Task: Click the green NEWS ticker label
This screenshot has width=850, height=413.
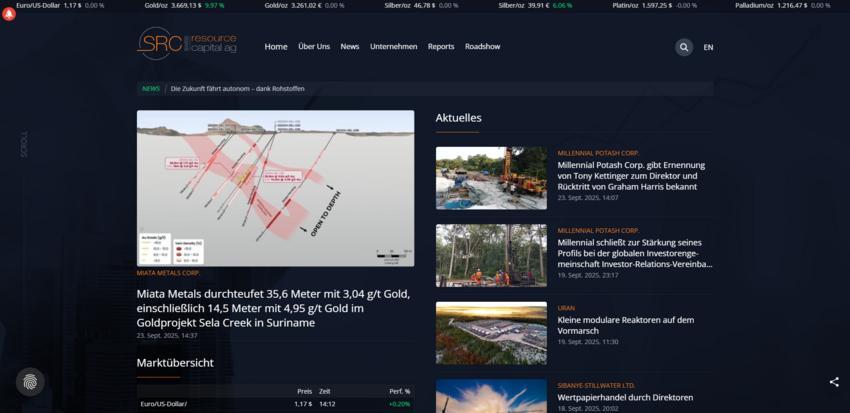Action: click(151, 88)
